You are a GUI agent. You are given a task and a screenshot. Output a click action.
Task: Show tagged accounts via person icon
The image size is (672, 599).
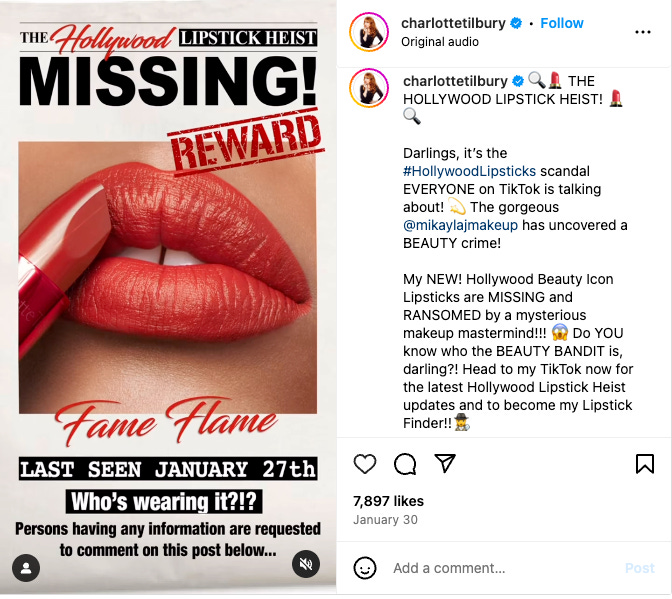click(x=26, y=568)
